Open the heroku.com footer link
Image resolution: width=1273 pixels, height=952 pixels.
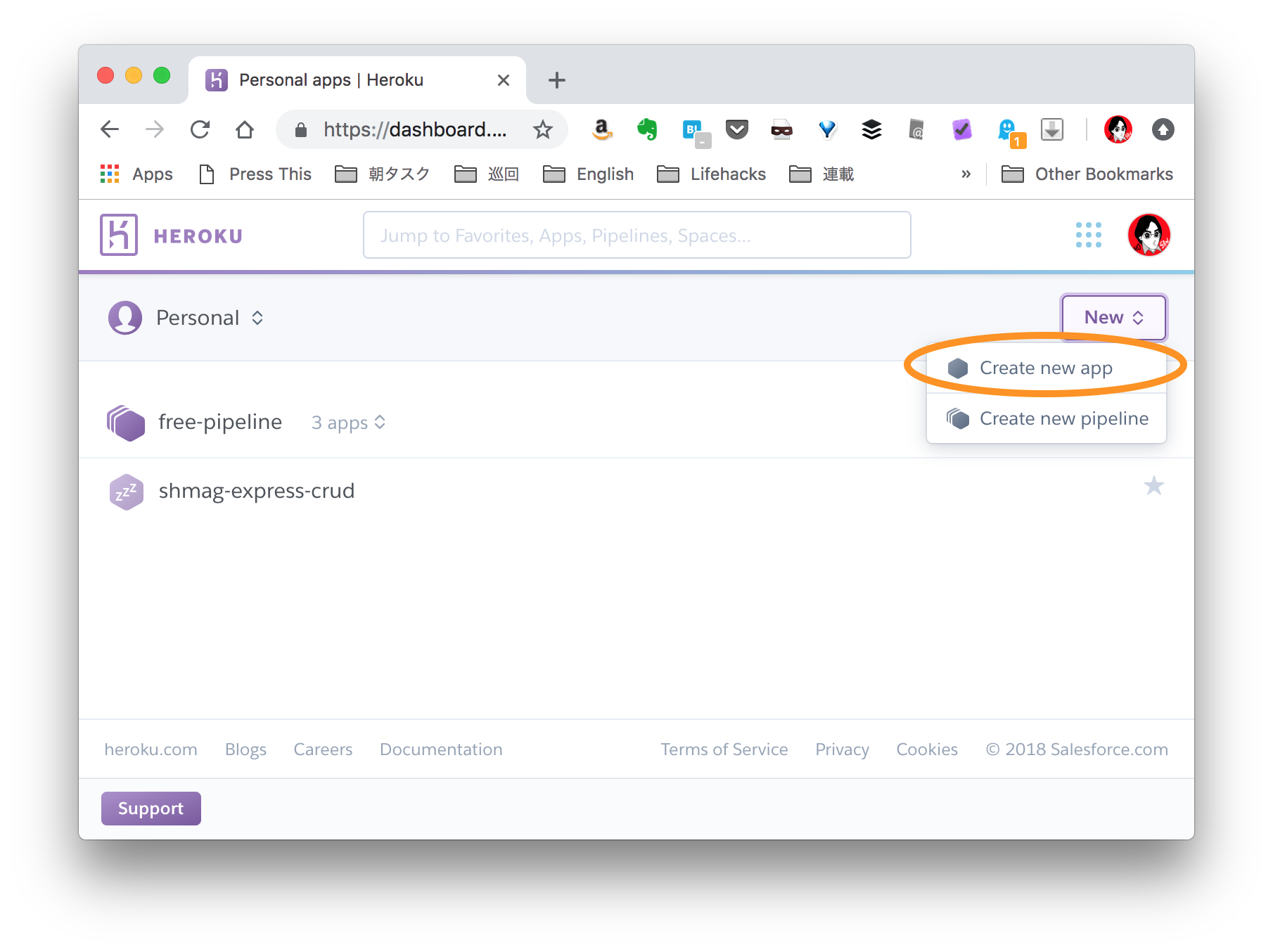click(151, 750)
